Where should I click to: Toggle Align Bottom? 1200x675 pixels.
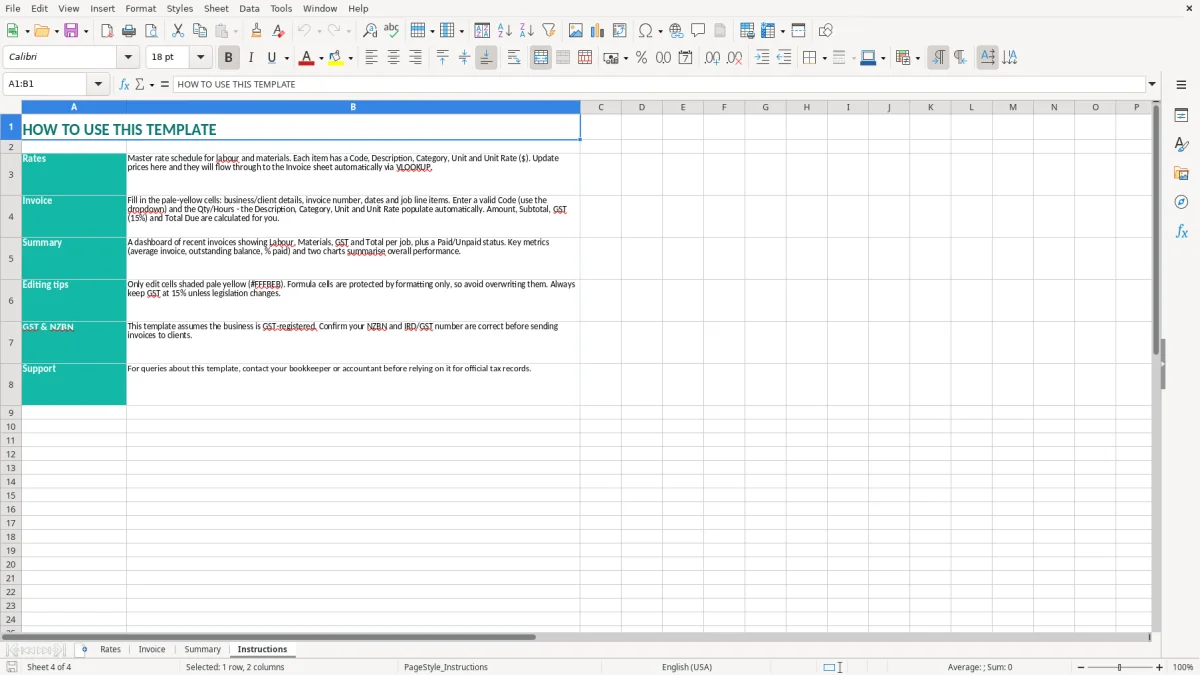[486, 58]
